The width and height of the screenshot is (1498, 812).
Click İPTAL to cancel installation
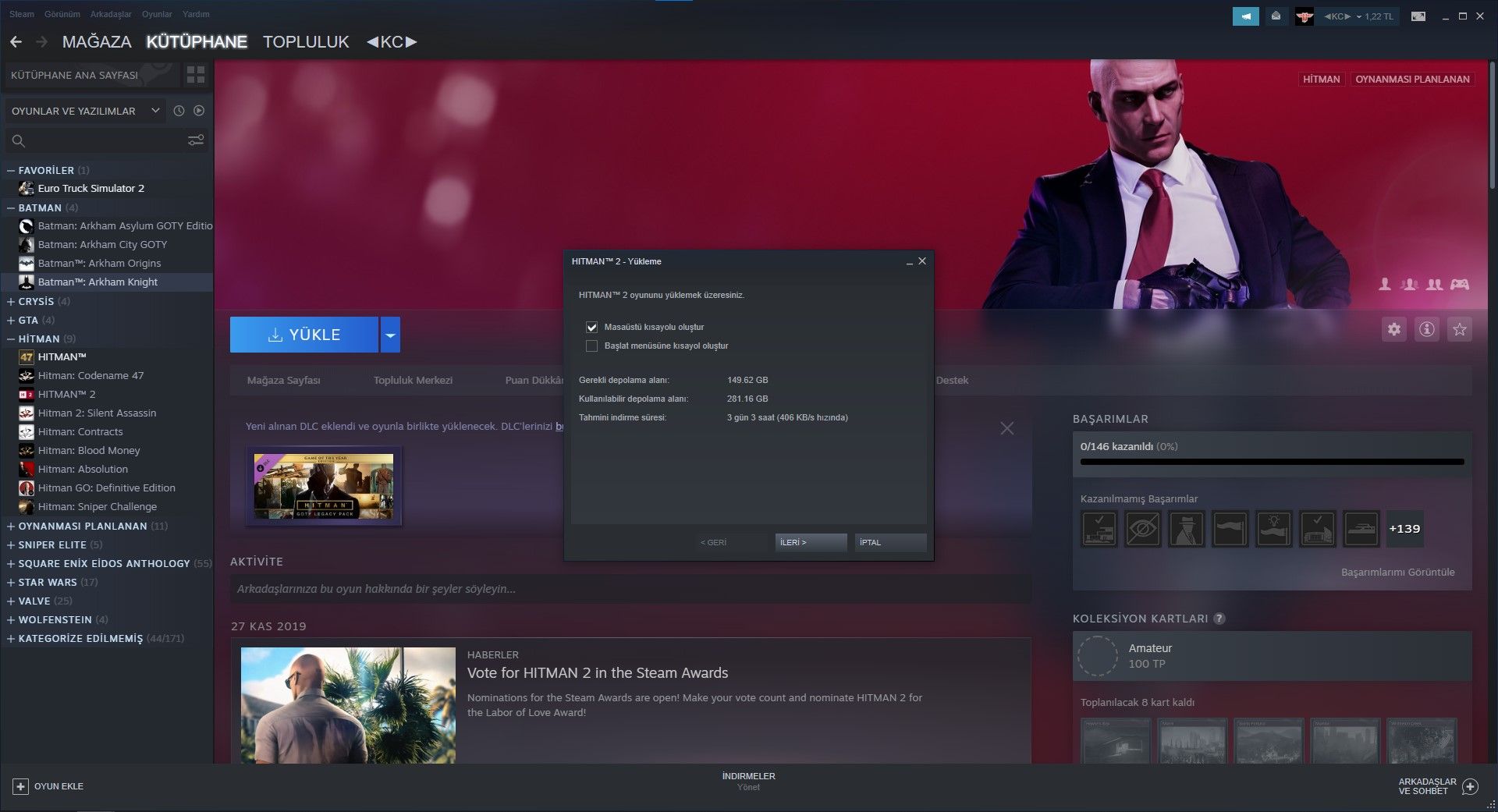891,542
